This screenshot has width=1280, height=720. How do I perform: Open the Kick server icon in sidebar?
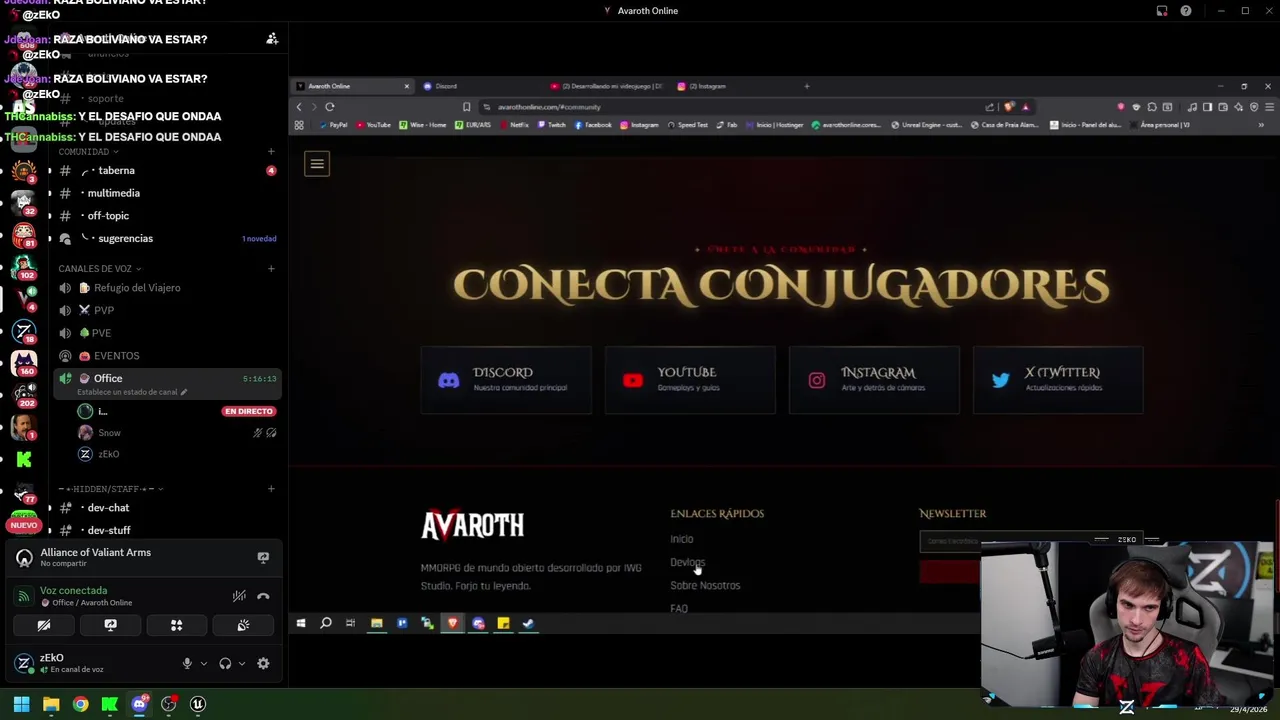pyautogui.click(x=24, y=459)
